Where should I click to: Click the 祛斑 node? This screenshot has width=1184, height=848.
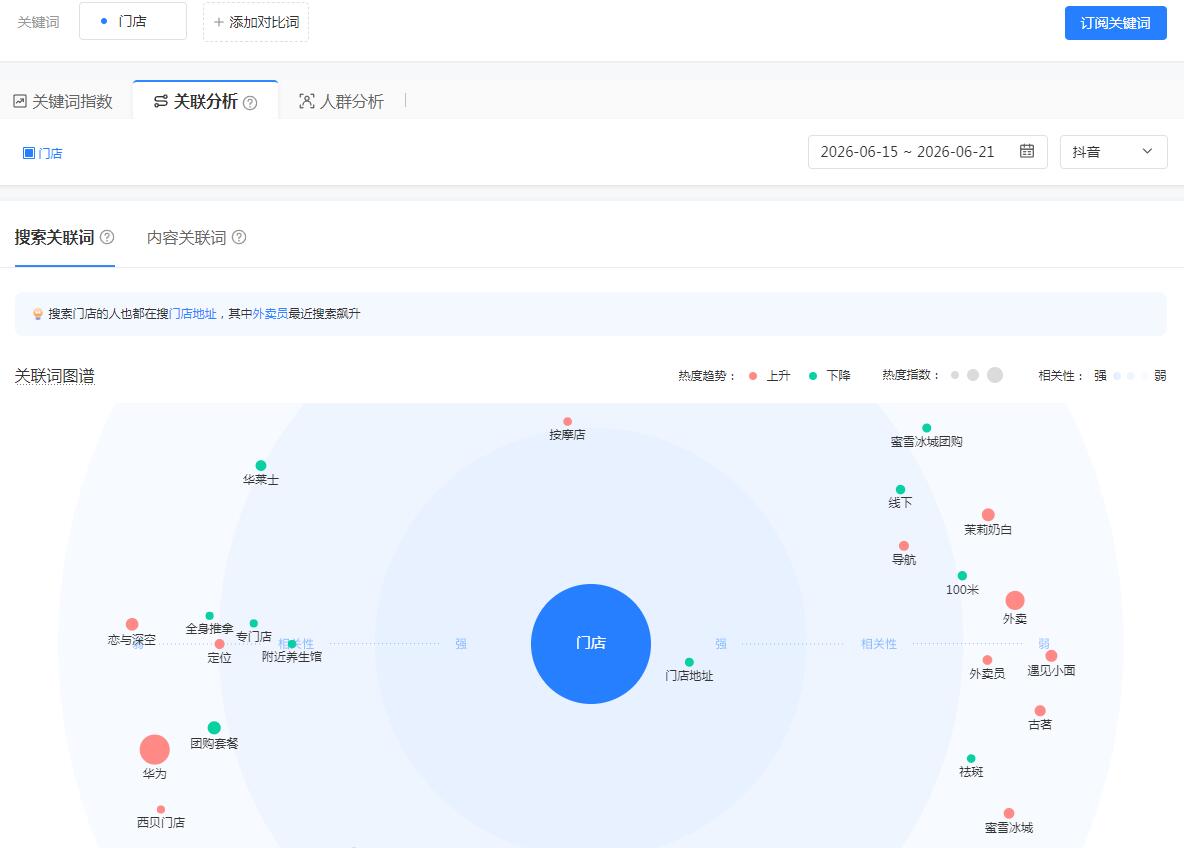click(x=971, y=758)
